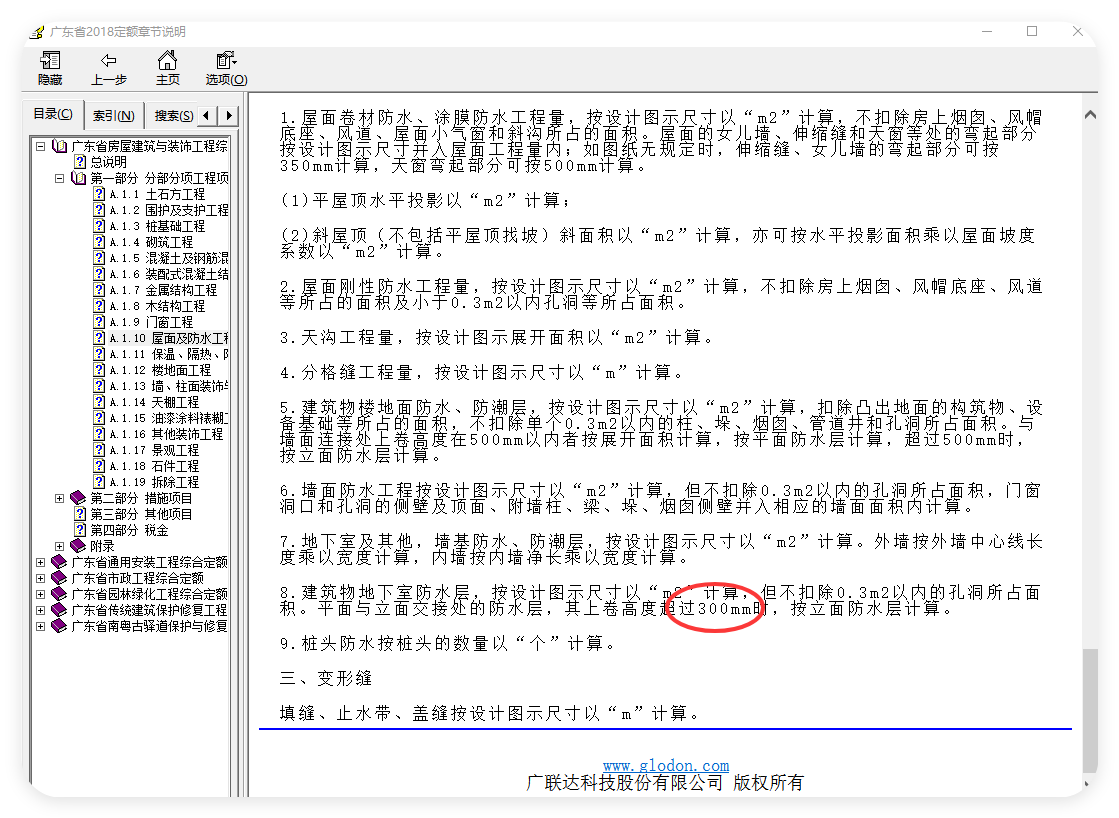
Task: Switch to the 索引(N) tab
Action: [113, 116]
